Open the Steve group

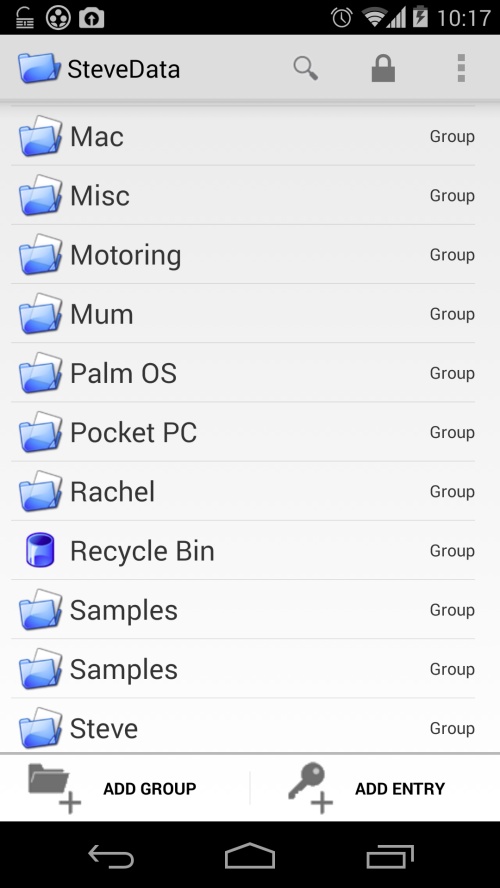tap(243, 728)
